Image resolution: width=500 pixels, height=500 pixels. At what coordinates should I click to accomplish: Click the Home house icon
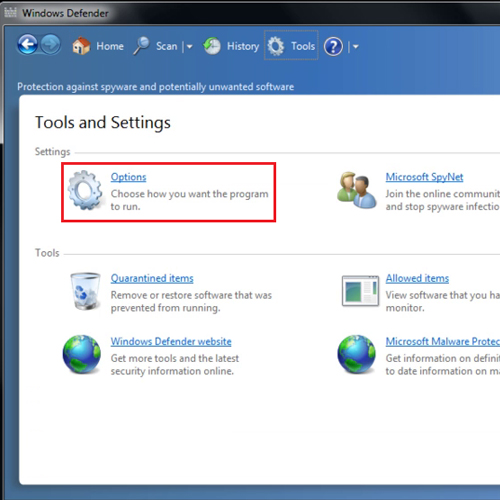coord(81,46)
